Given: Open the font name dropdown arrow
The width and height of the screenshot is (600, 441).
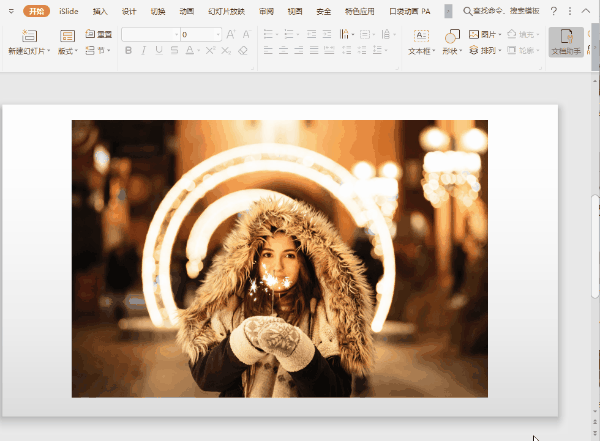Looking at the screenshot, I should pyautogui.click(x=177, y=34).
